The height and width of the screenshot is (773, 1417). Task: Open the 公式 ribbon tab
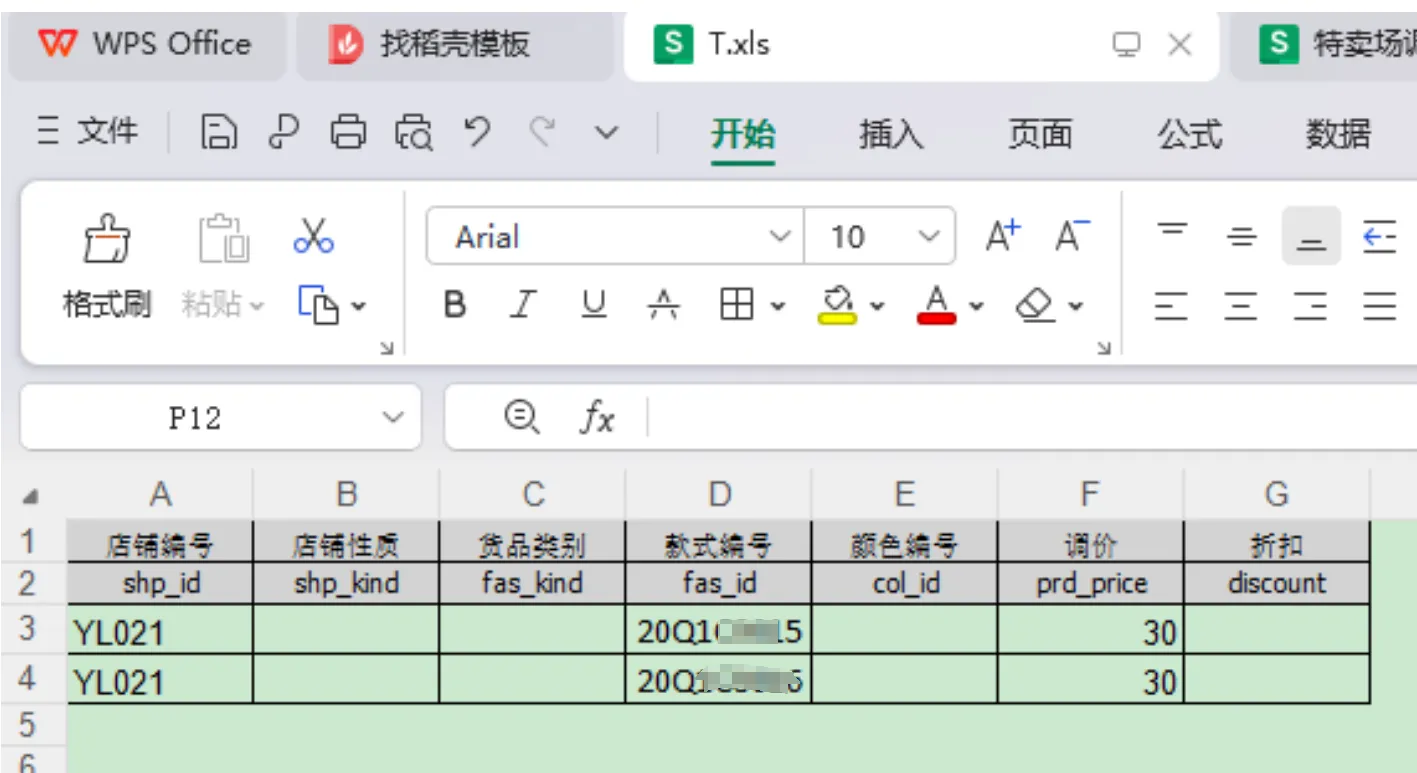click(x=1189, y=133)
